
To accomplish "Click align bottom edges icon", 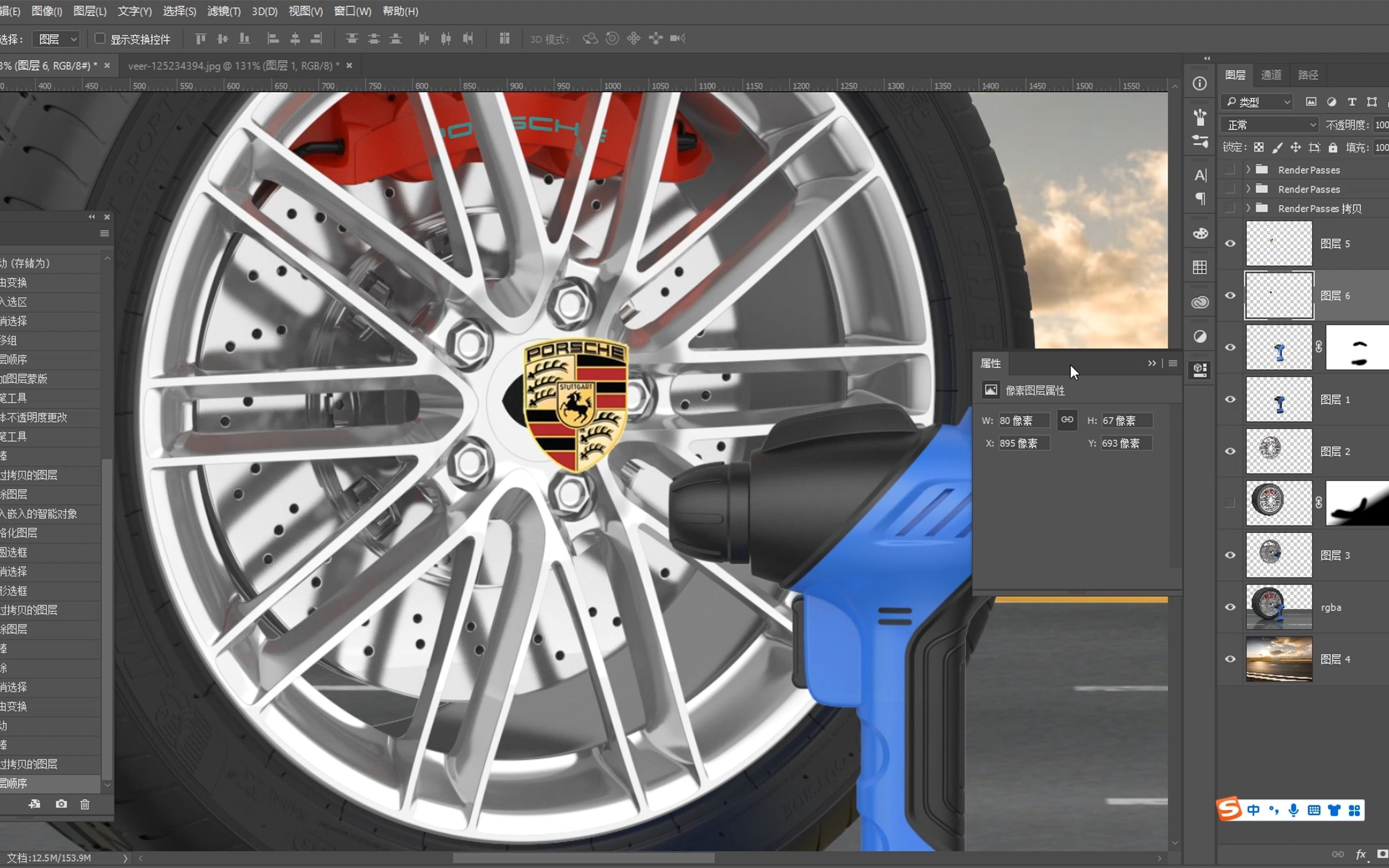I will coord(244,39).
